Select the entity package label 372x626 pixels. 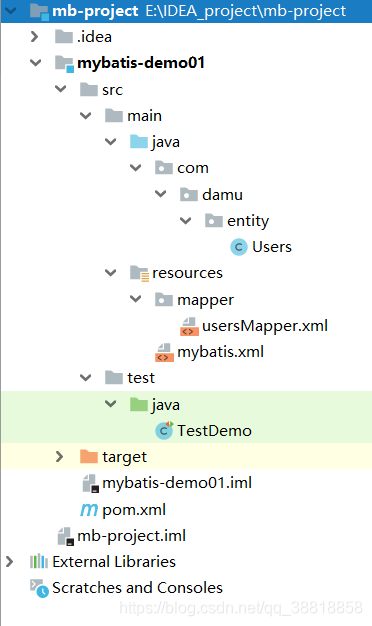[x=248, y=221]
